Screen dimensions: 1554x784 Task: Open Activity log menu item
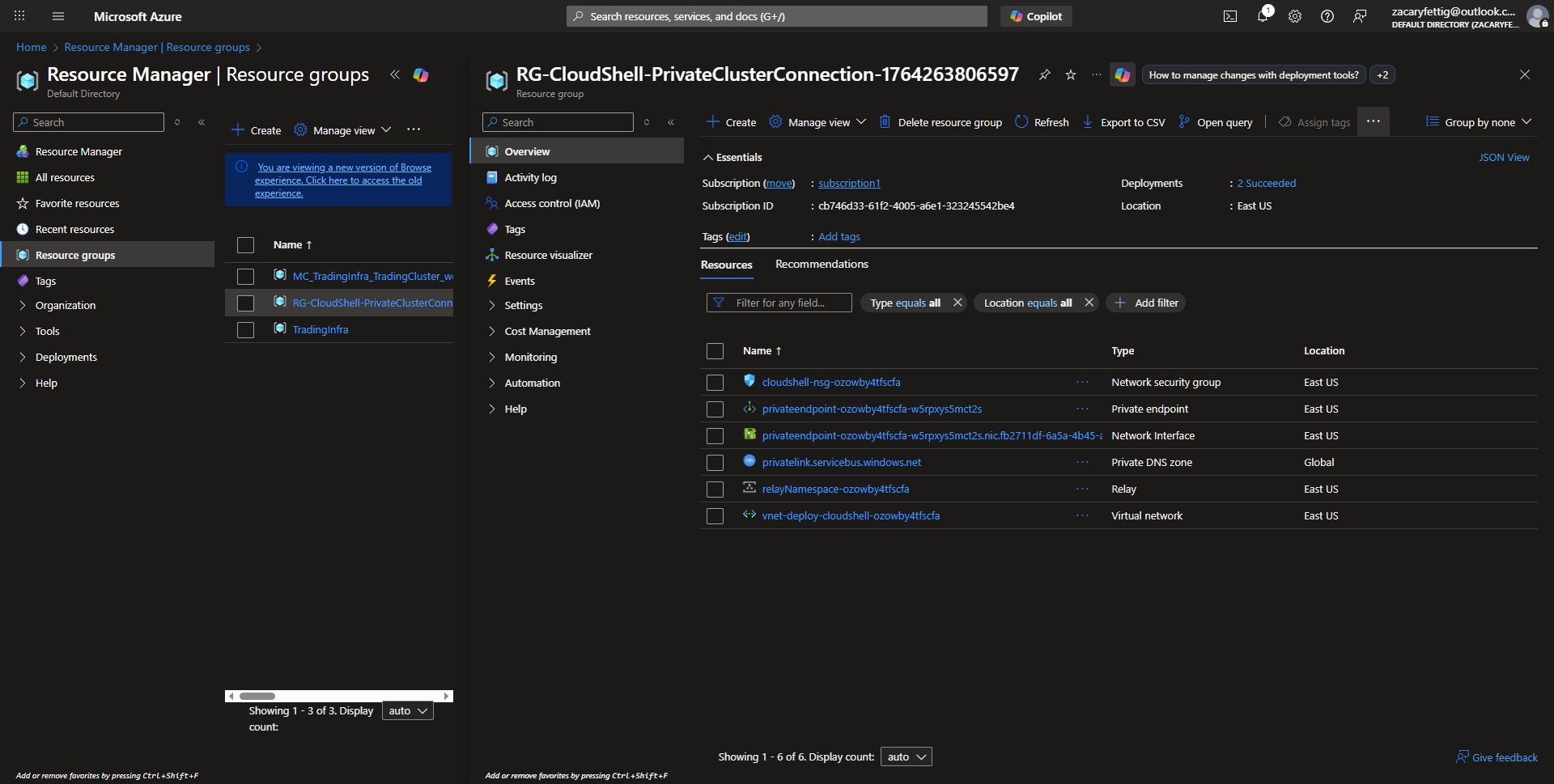[x=530, y=178]
